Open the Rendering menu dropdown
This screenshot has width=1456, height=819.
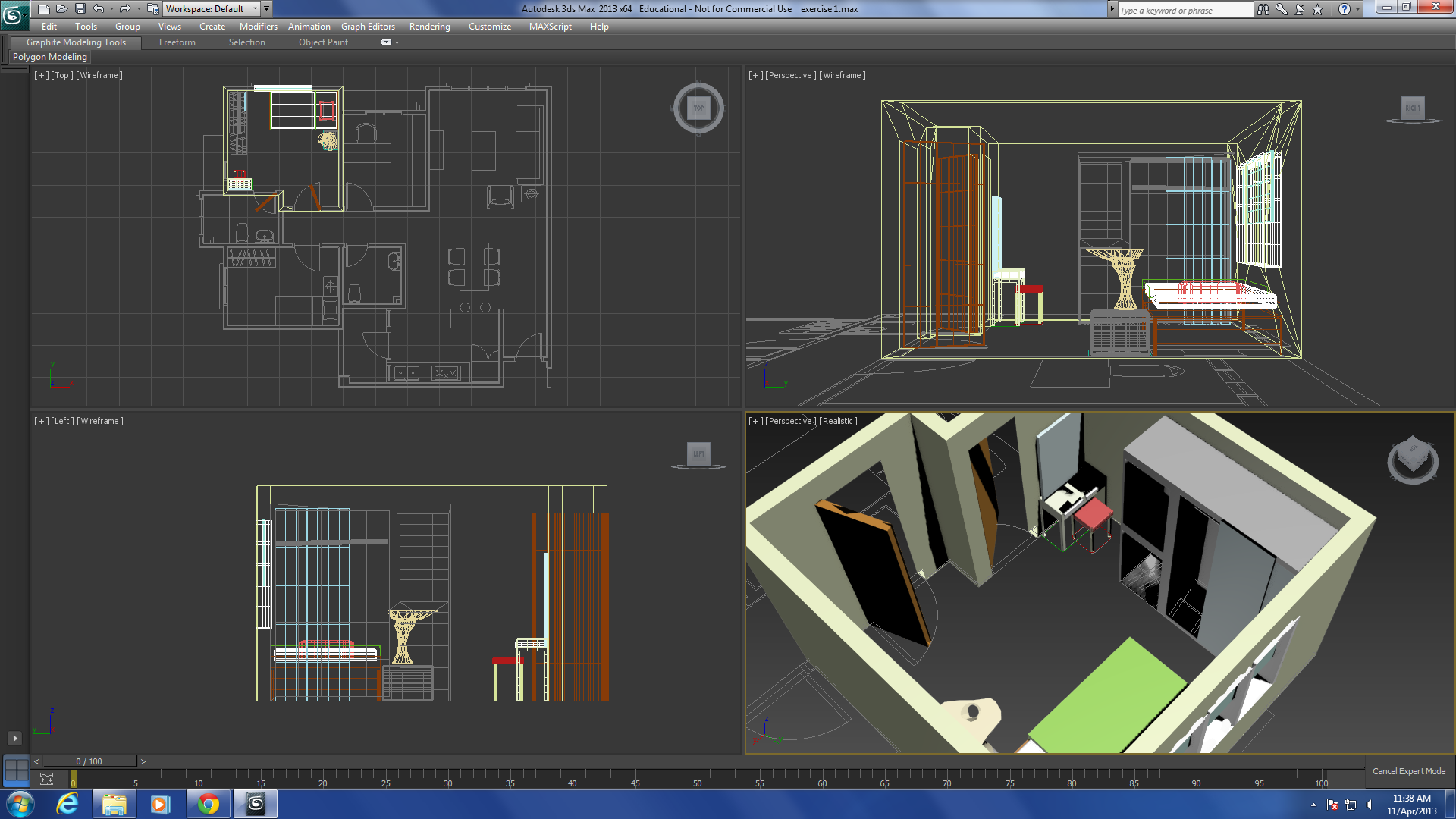[428, 26]
